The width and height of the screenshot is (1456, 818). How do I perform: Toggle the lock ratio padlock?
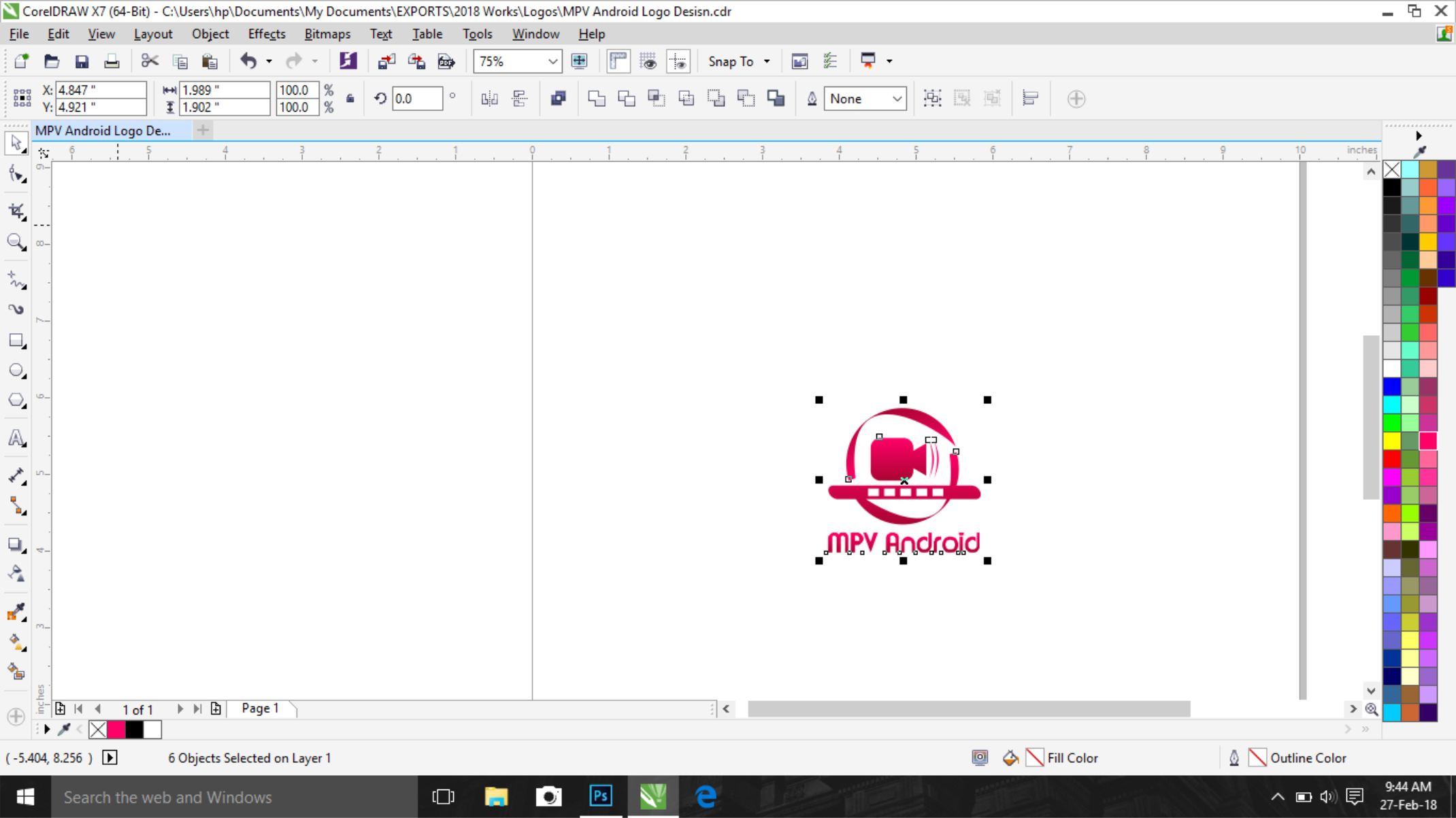(350, 99)
